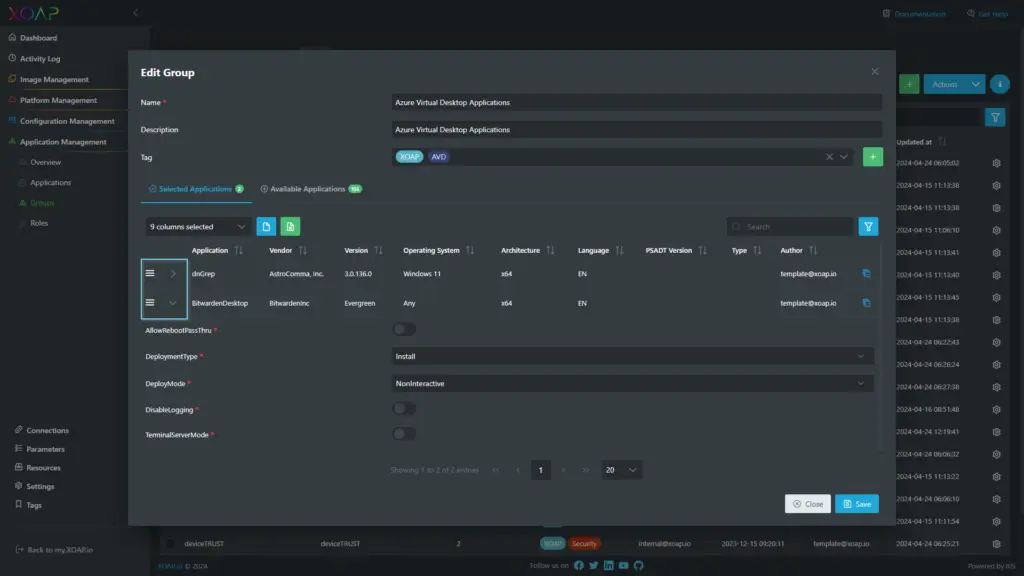Open the 20 rows per page dropdown
This screenshot has height=576, width=1024.
pyautogui.click(x=621, y=470)
